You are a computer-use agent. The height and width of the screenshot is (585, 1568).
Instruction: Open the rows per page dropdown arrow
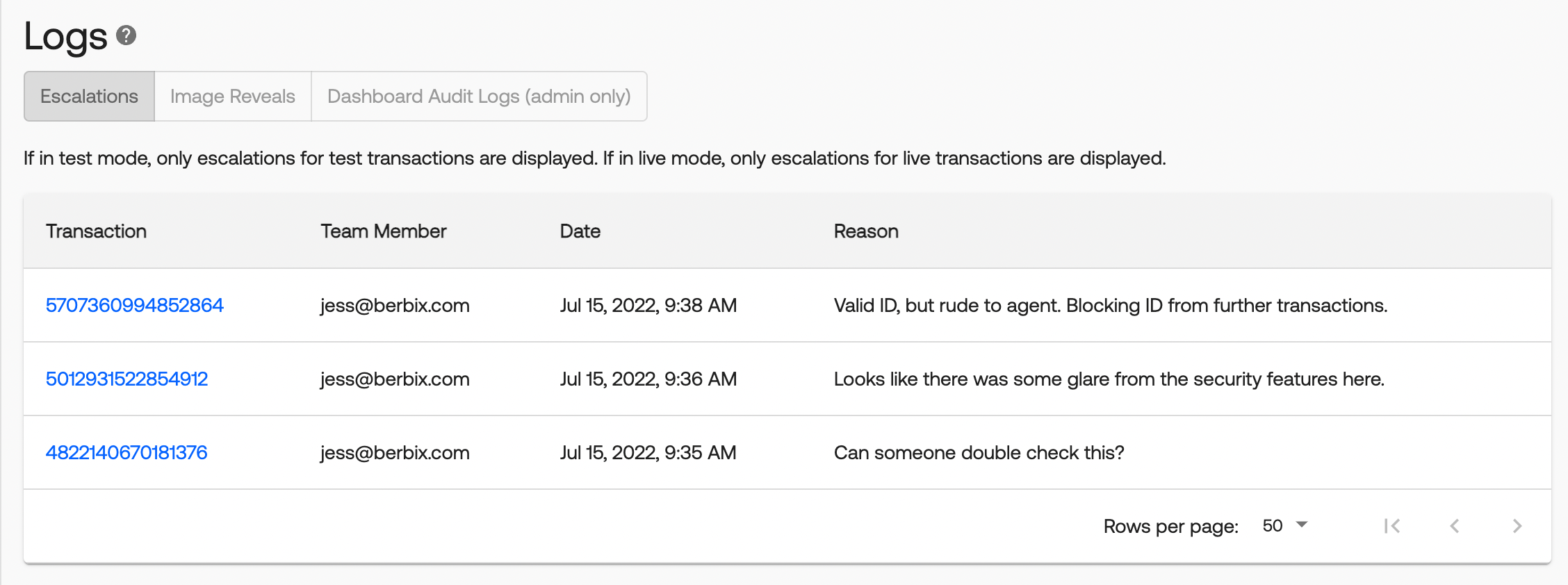(1302, 525)
